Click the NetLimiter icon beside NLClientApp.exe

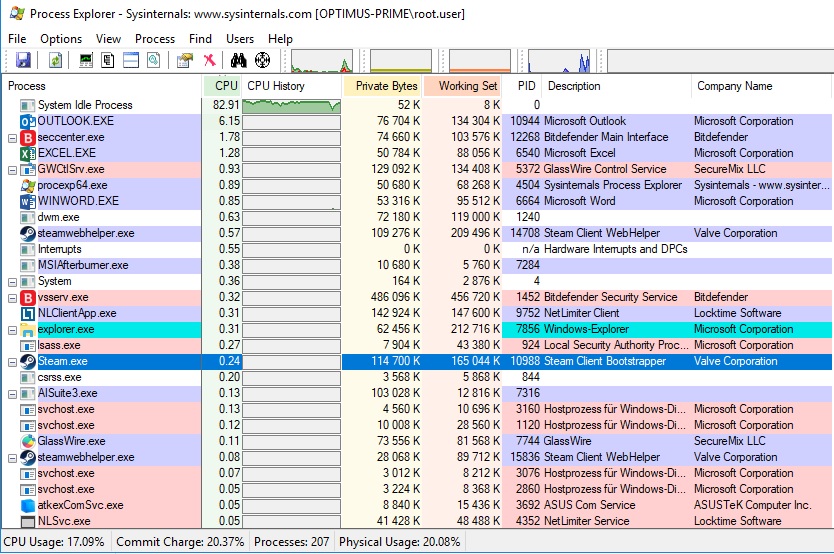[x=28, y=314]
